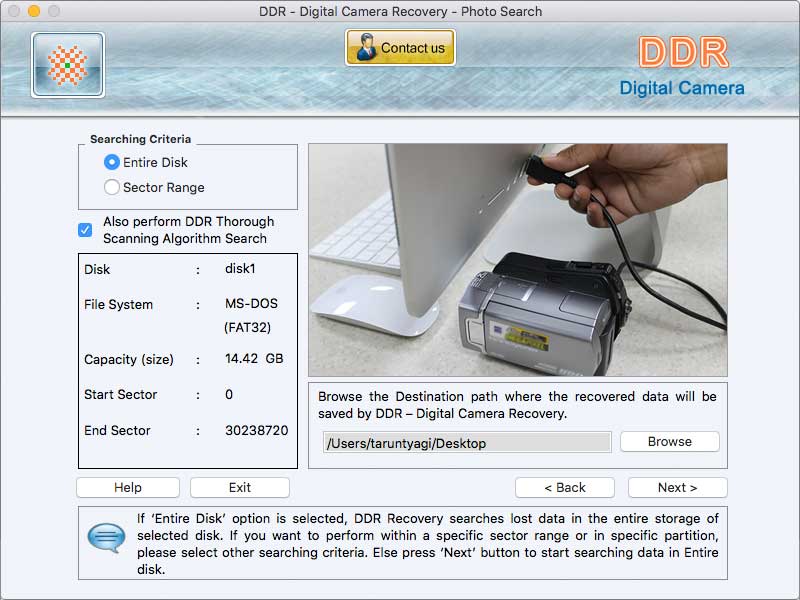Click the 14.42 GB capacity value
The width and height of the screenshot is (800, 600).
(254, 359)
